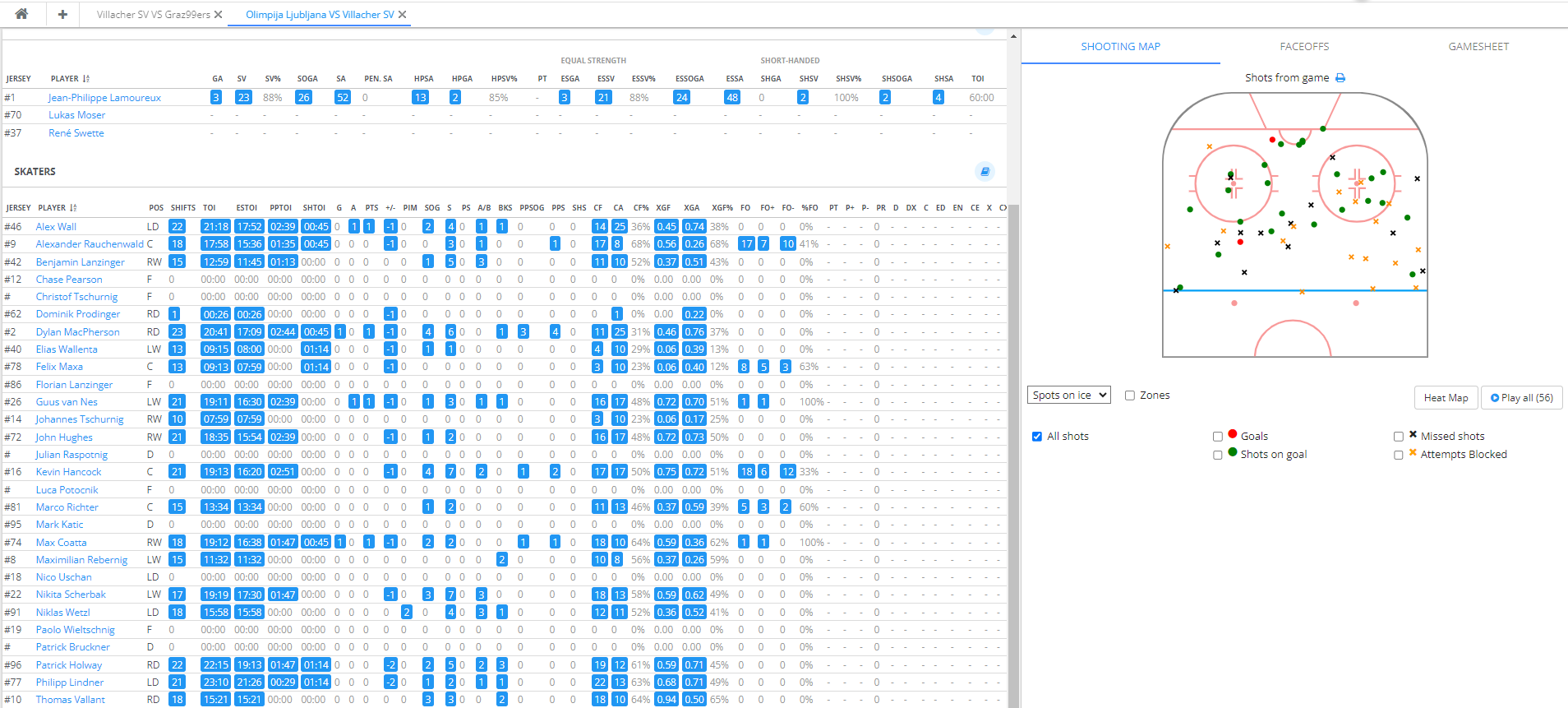
Task: Uncheck the All shots checkbox
Action: (x=1037, y=437)
